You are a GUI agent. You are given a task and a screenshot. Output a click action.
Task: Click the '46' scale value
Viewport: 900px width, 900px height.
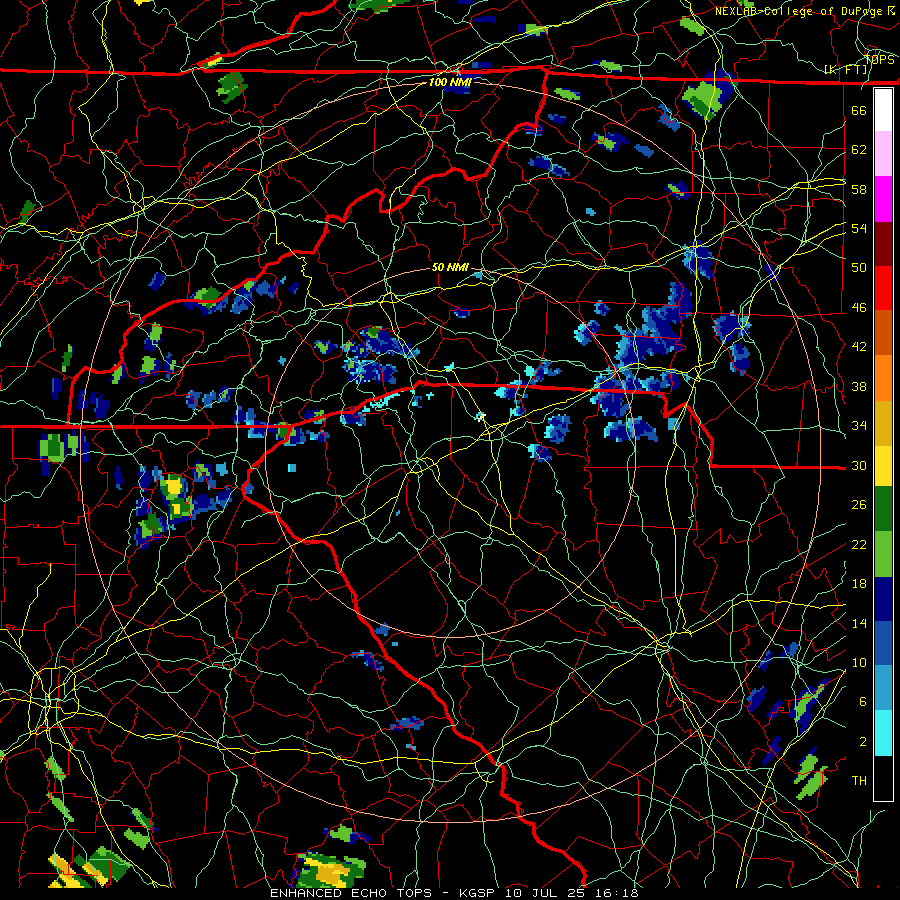[x=859, y=308]
